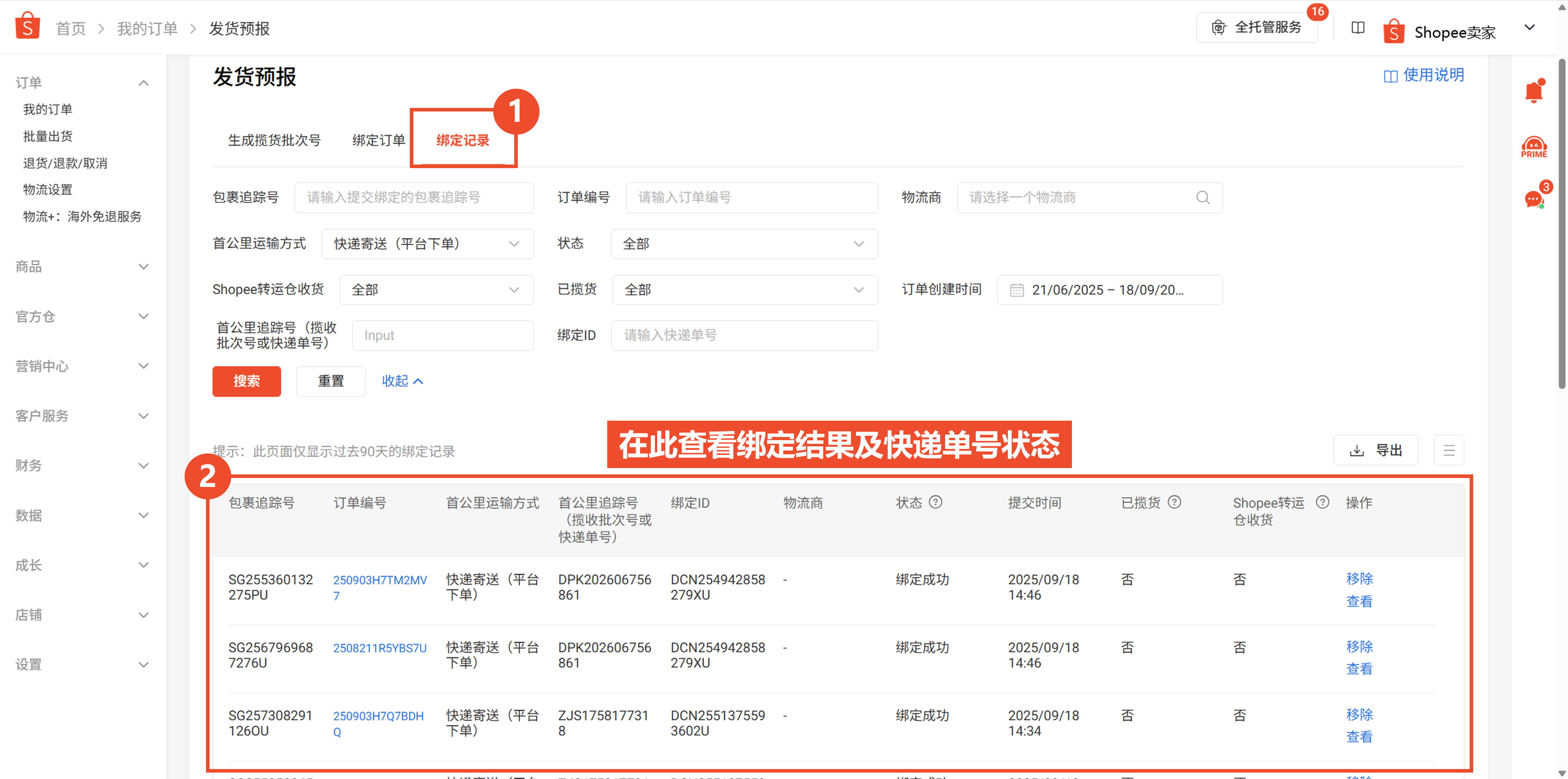
Task: Click the red 搜索 button
Action: coord(247,381)
